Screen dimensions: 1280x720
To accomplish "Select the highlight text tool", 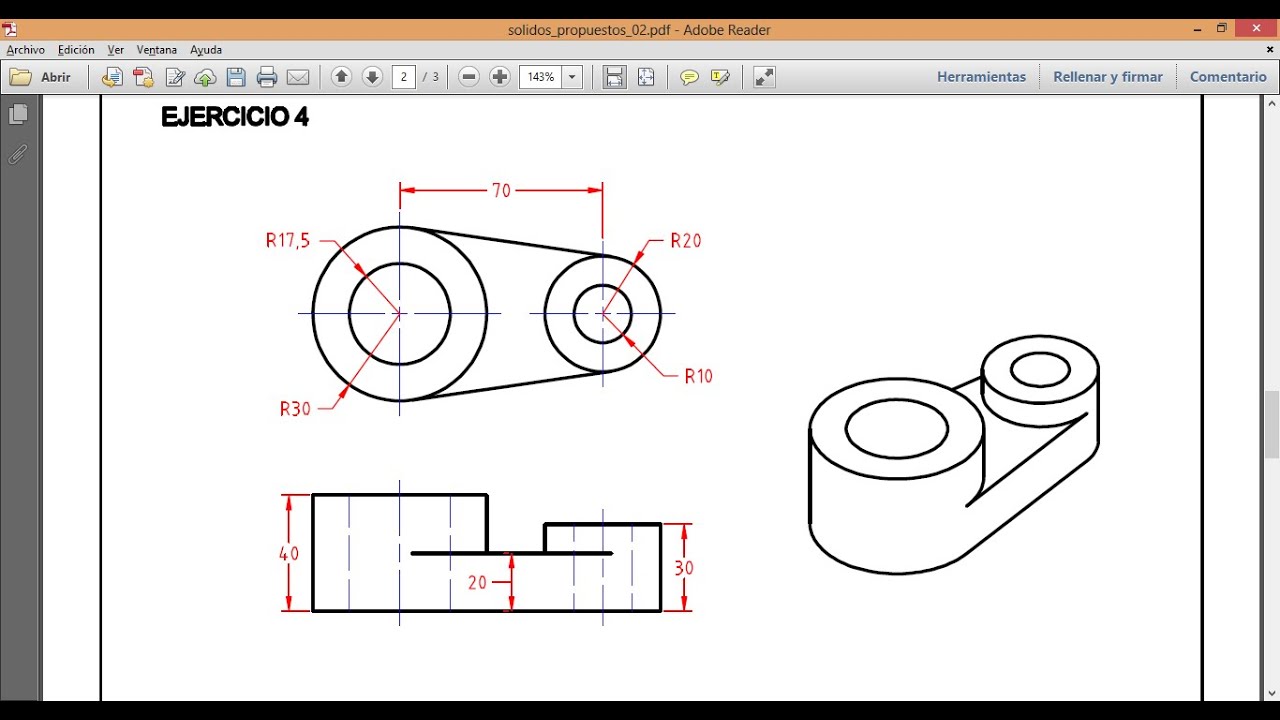I will [720, 77].
